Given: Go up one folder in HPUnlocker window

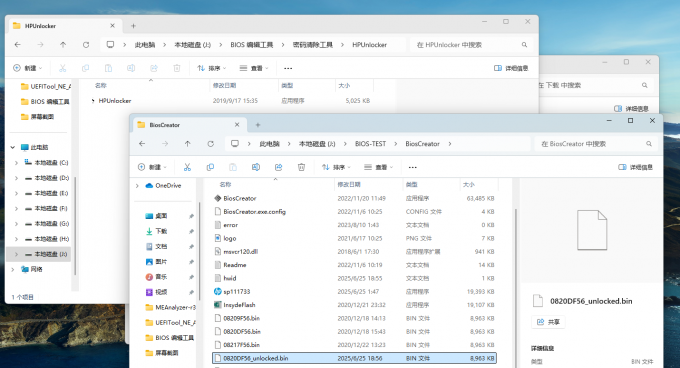Looking at the screenshot, I should 63,45.
